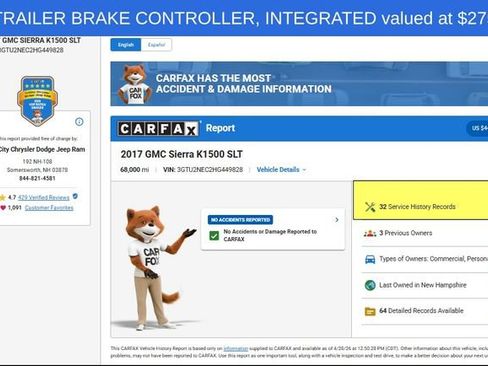Viewport: 488px width, 366px height.
Task: Click the Car Fox banner mascot
Action: pyautogui.click(x=135, y=84)
